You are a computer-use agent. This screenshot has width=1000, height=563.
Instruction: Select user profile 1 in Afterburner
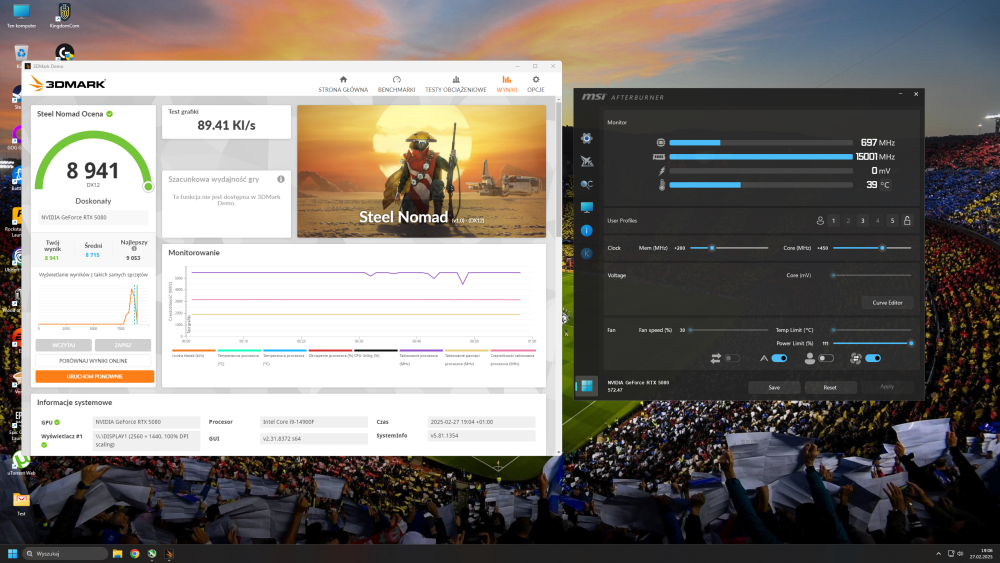pos(834,221)
